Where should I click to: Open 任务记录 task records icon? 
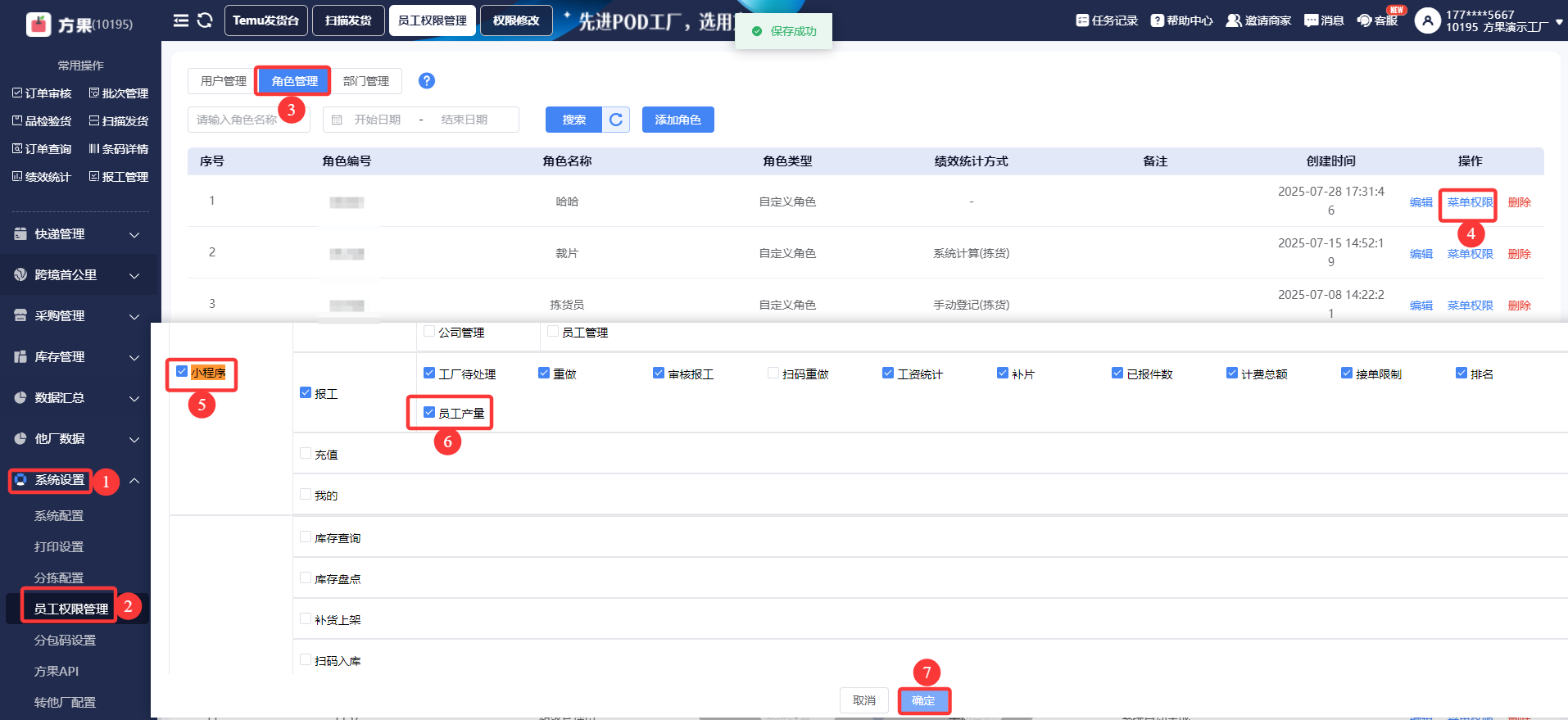tap(1082, 20)
